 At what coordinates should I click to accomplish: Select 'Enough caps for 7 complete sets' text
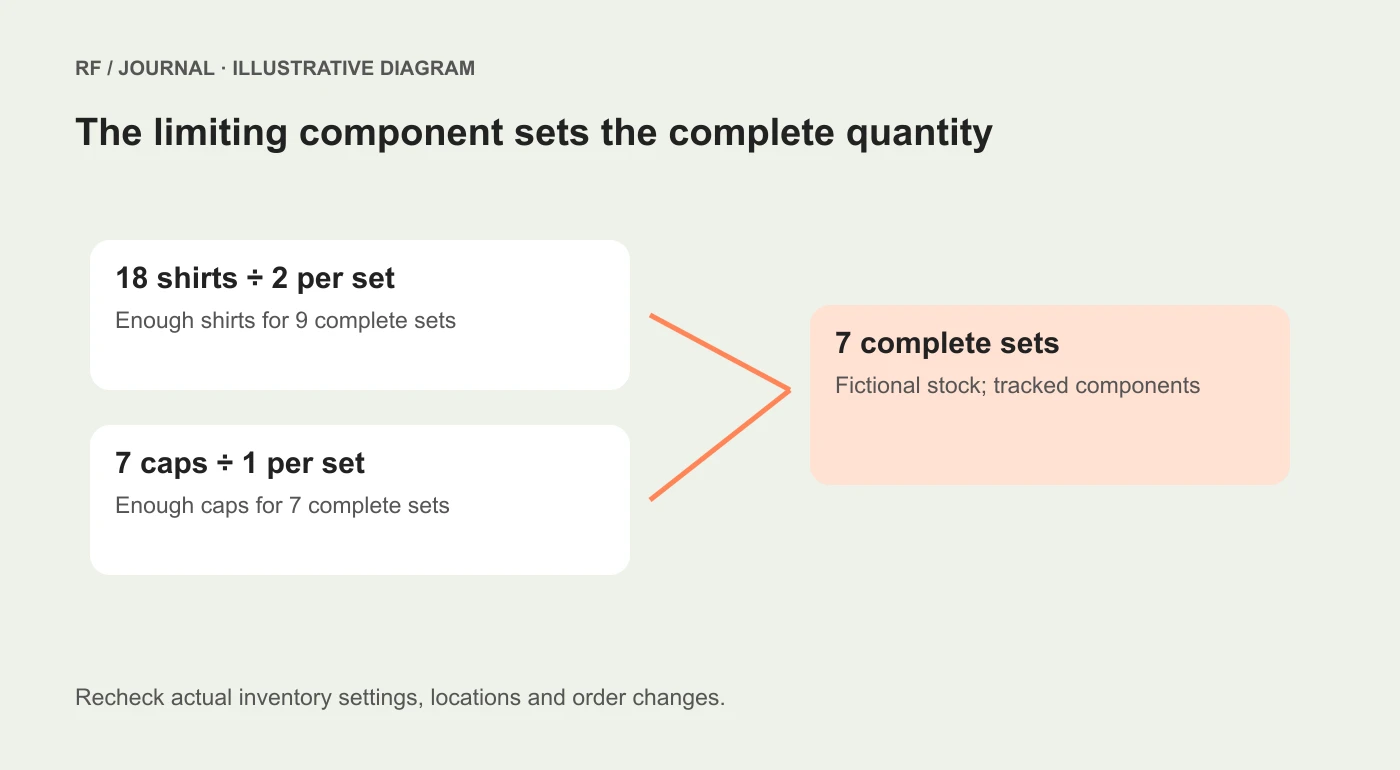(283, 506)
